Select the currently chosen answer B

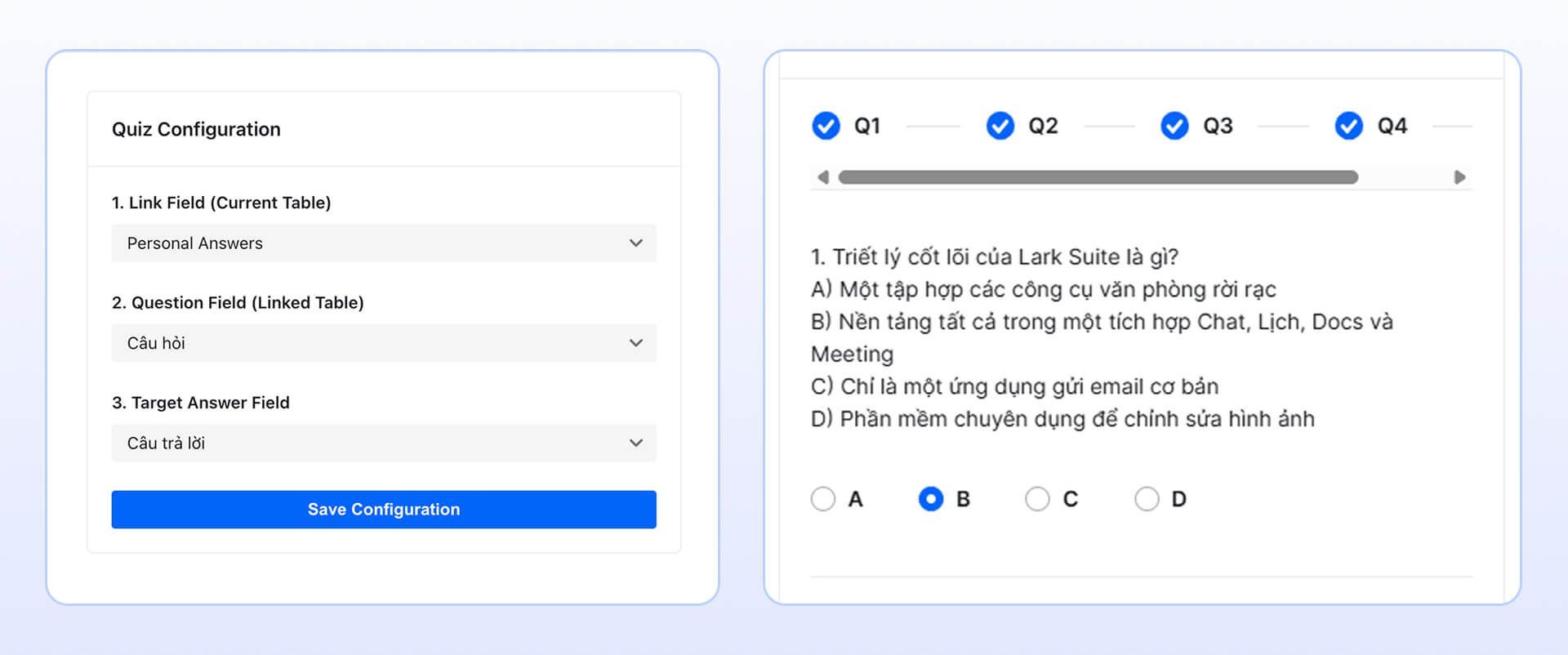[930, 498]
